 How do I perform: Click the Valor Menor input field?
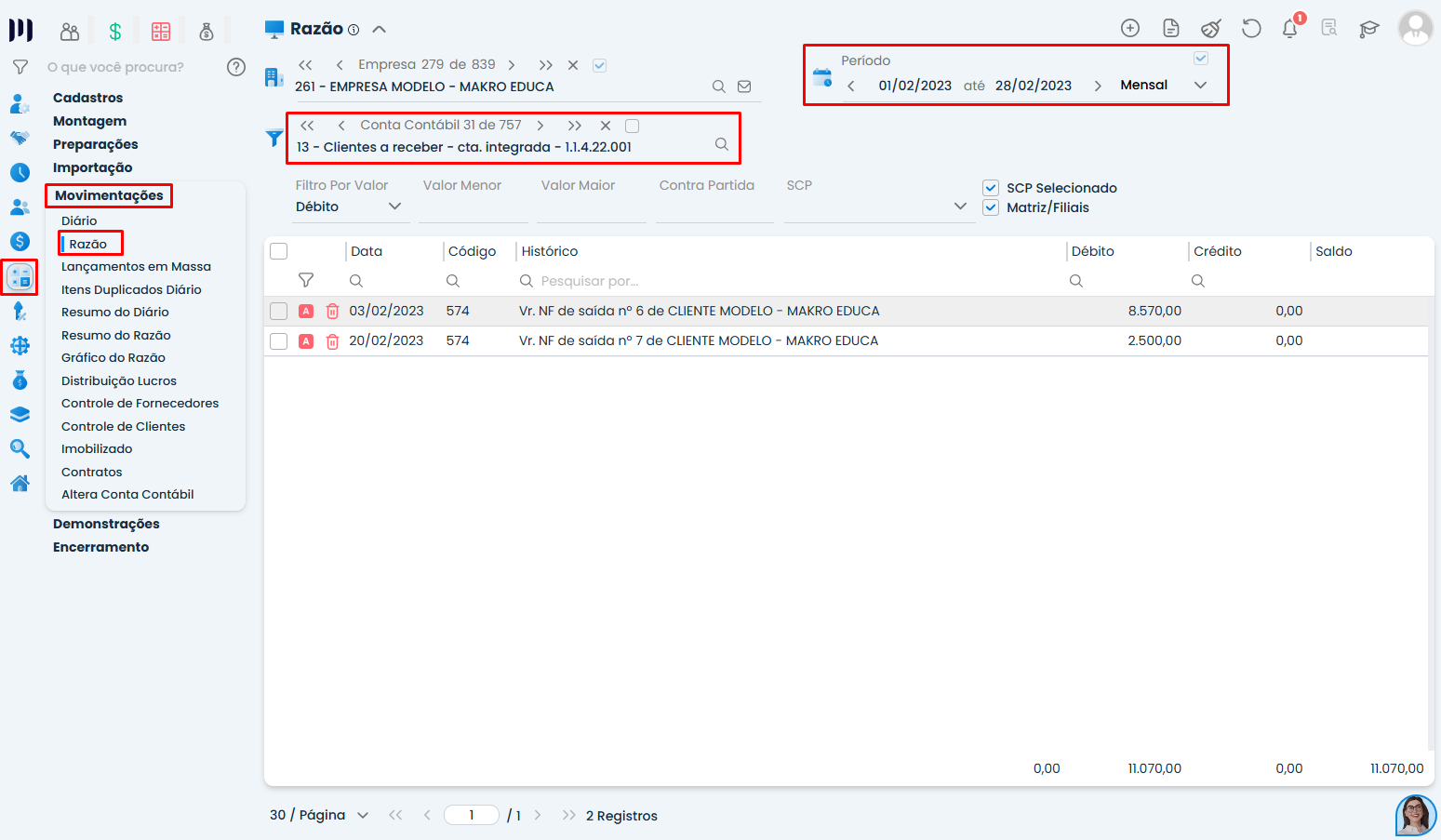474,207
